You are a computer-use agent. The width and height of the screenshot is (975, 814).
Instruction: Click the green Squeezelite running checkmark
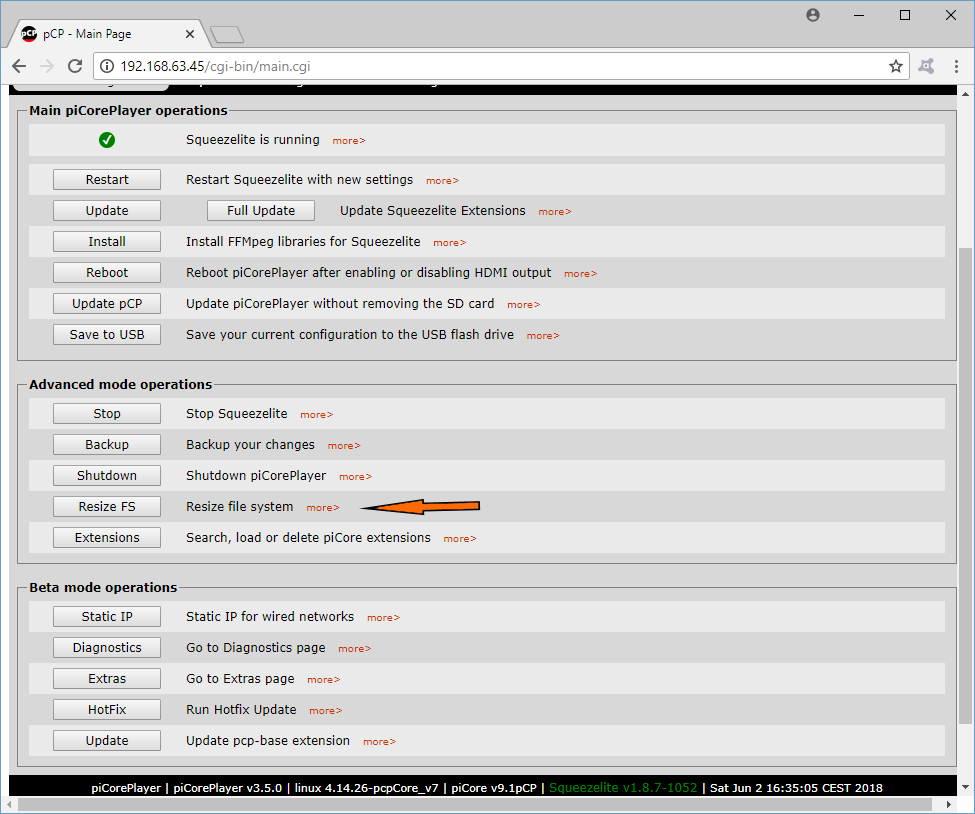point(107,140)
